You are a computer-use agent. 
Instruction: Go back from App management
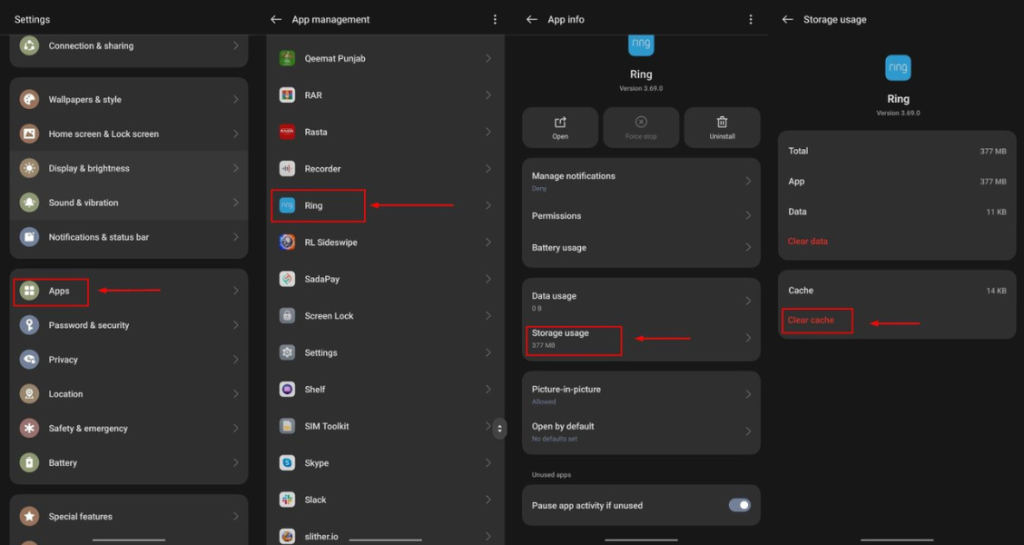click(276, 20)
